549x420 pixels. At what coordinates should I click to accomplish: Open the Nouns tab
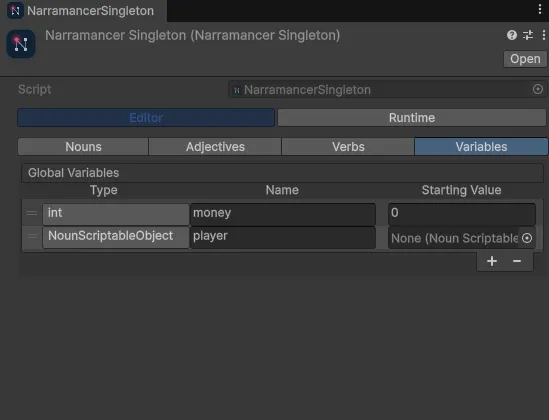(x=83, y=147)
